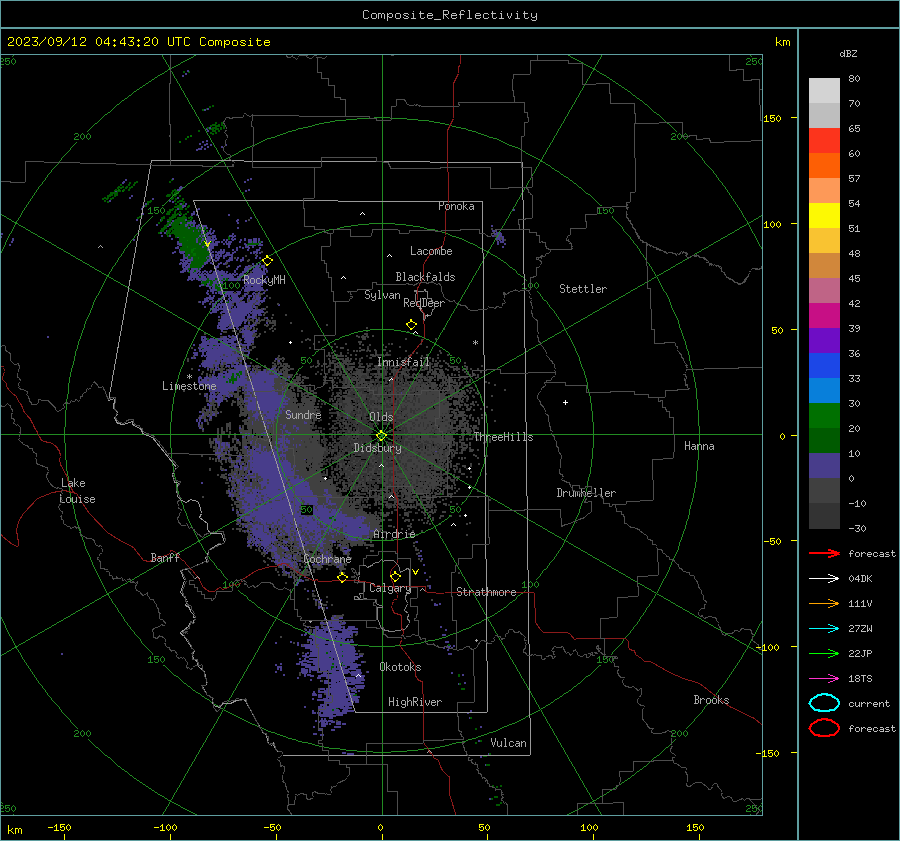Click the Hanna label

pos(699,446)
